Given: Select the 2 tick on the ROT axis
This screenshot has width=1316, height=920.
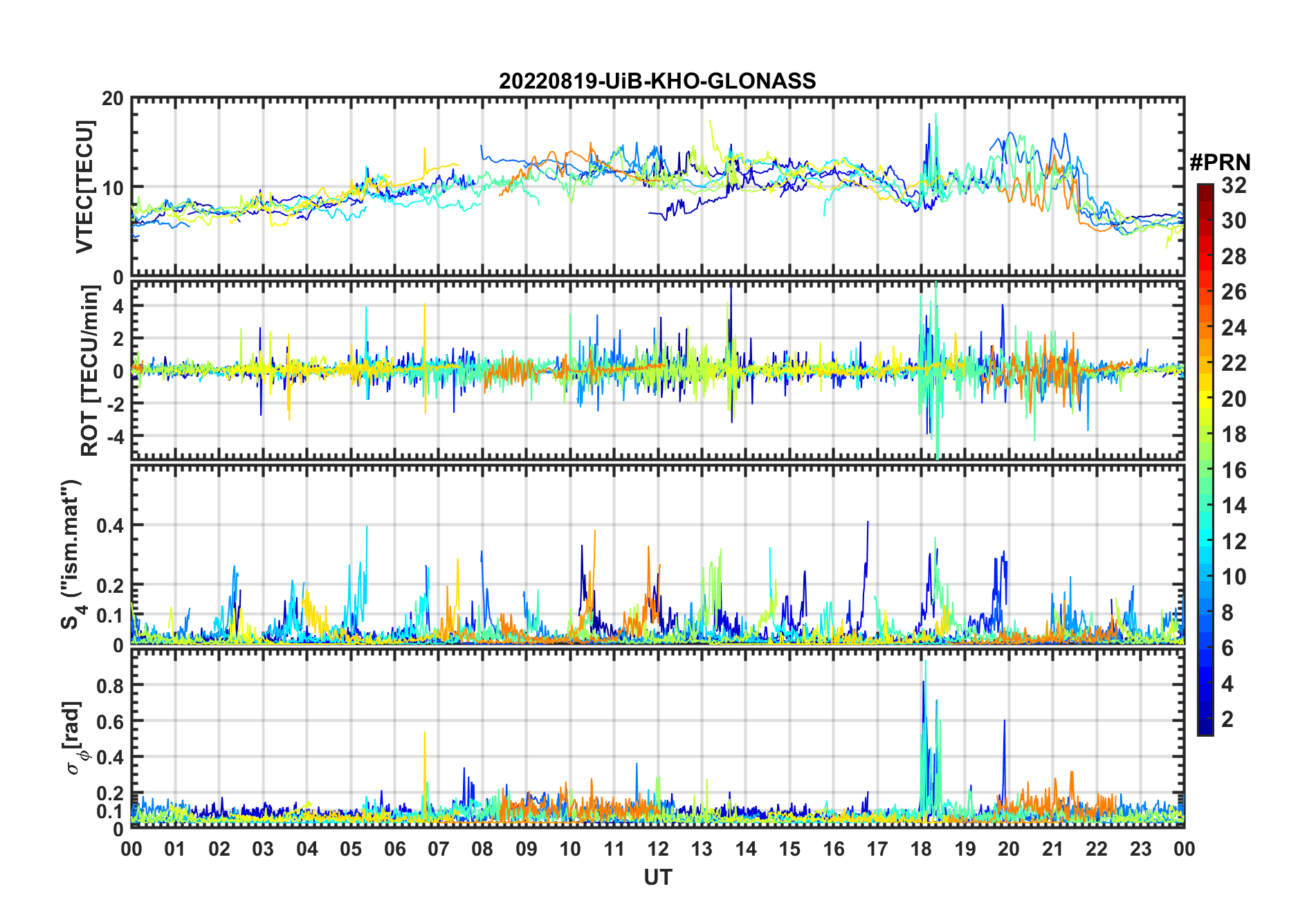Looking at the screenshot, I should (119, 338).
